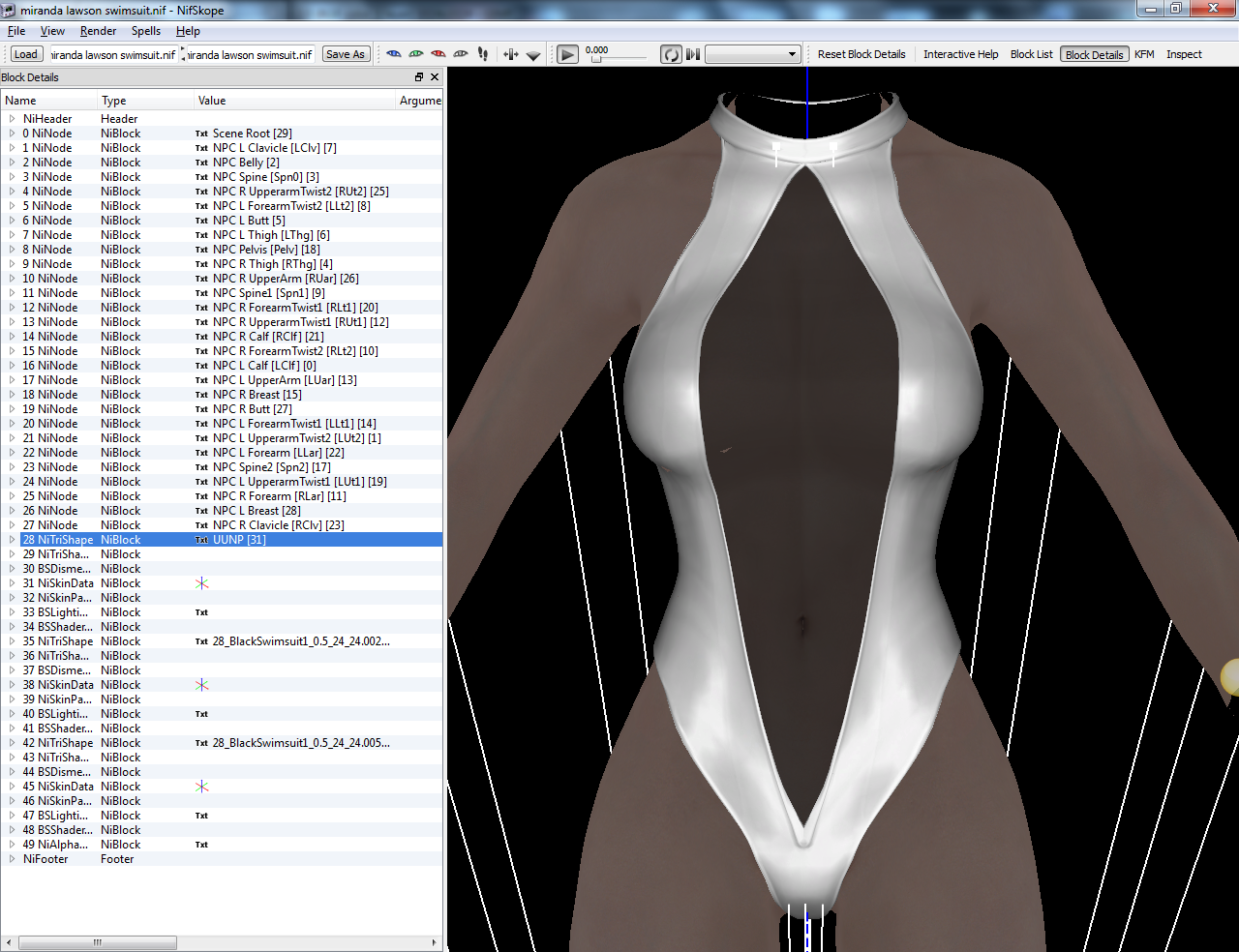Click the red eye view icon

click(438, 54)
